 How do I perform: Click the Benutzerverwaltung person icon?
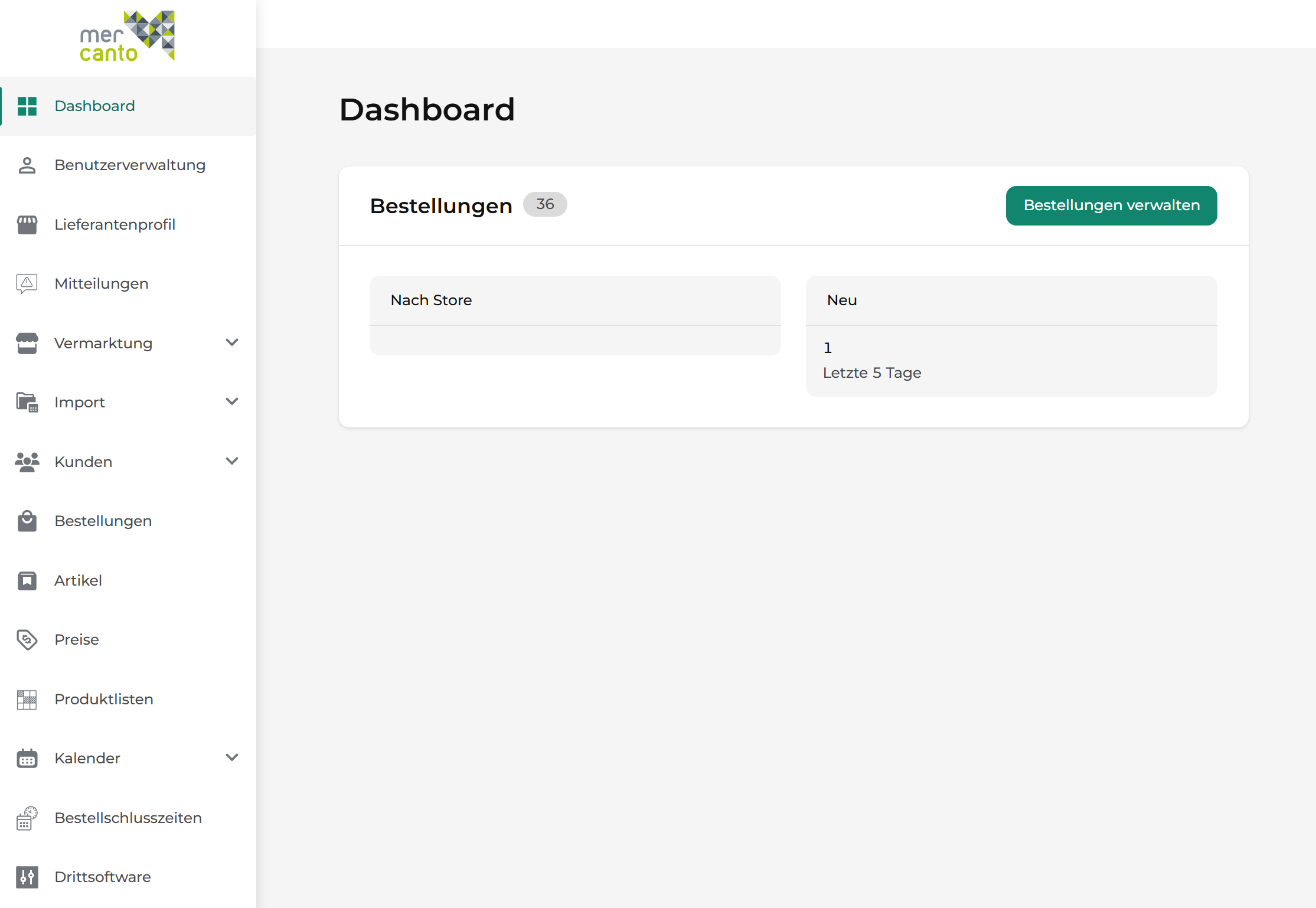tap(27, 165)
